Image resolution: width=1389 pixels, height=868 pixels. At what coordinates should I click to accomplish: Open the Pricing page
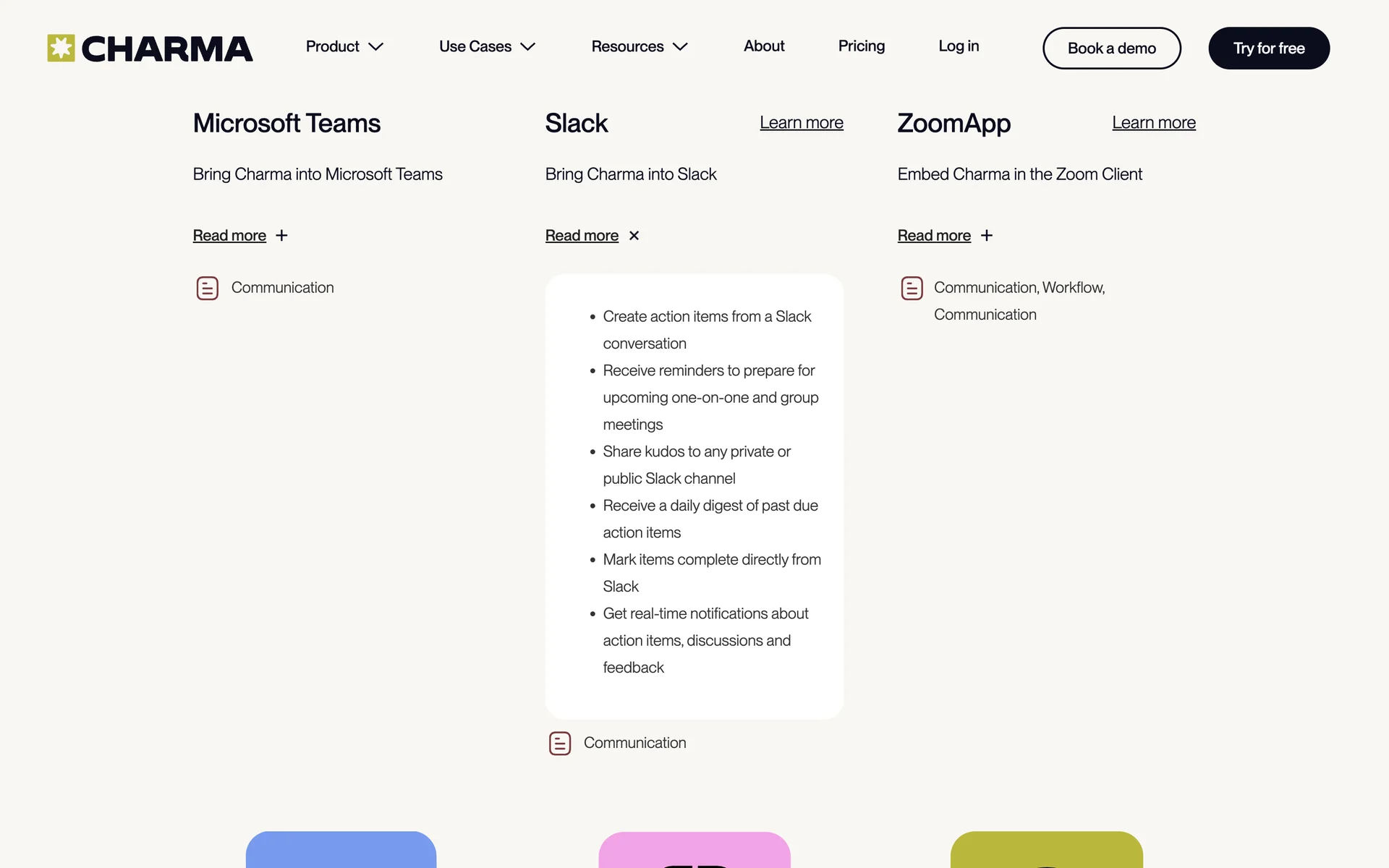click(861, 46)
